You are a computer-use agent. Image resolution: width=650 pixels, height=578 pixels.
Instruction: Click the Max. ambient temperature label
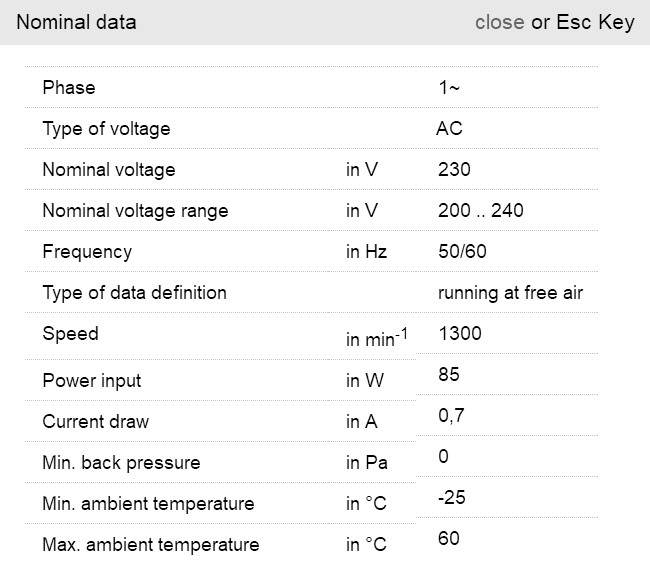pos(150,545)
